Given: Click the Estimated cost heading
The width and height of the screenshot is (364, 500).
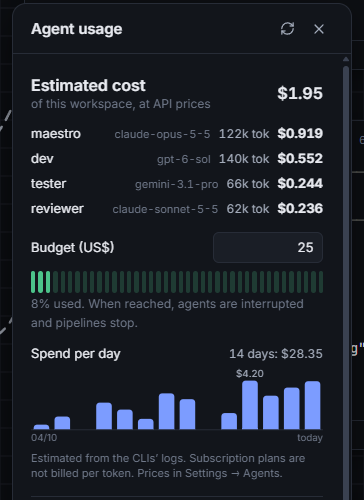Looking at the screenshot, I should point(88,86).
